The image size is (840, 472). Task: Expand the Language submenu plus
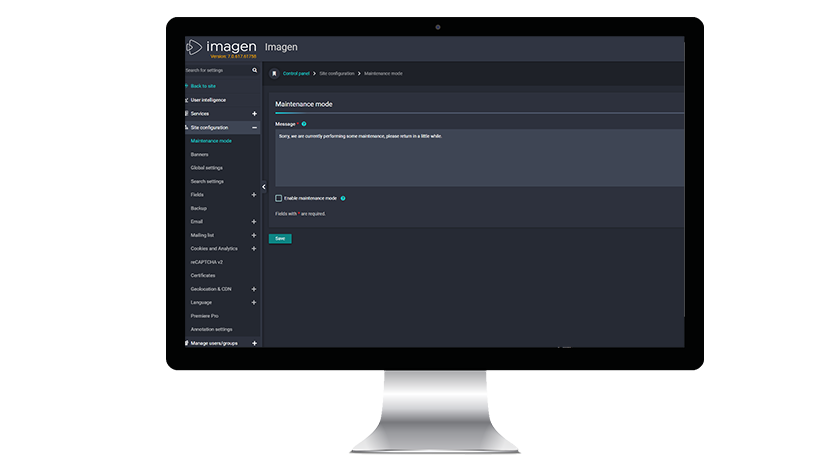(x=254, y=303)
